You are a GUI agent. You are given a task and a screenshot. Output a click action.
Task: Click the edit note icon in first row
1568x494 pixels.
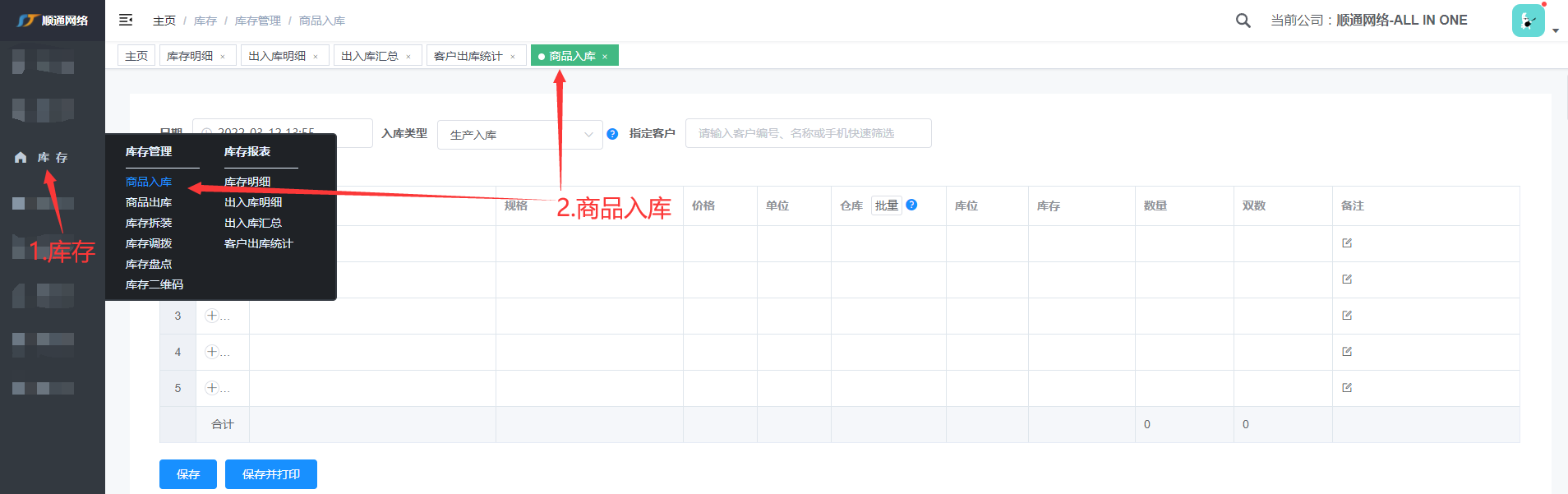pyautogui.click(x=1347, y=243)
